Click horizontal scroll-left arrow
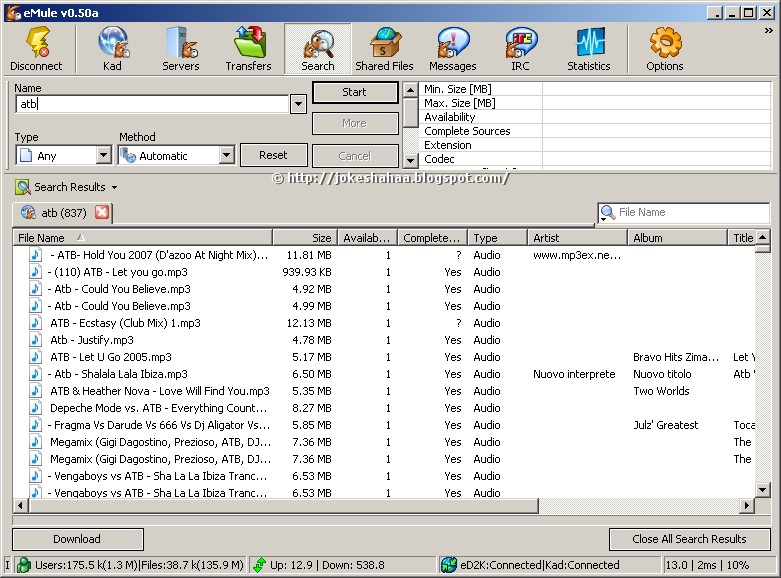The width and height of the screenshot is (781, 578). (x=20, y=506)
